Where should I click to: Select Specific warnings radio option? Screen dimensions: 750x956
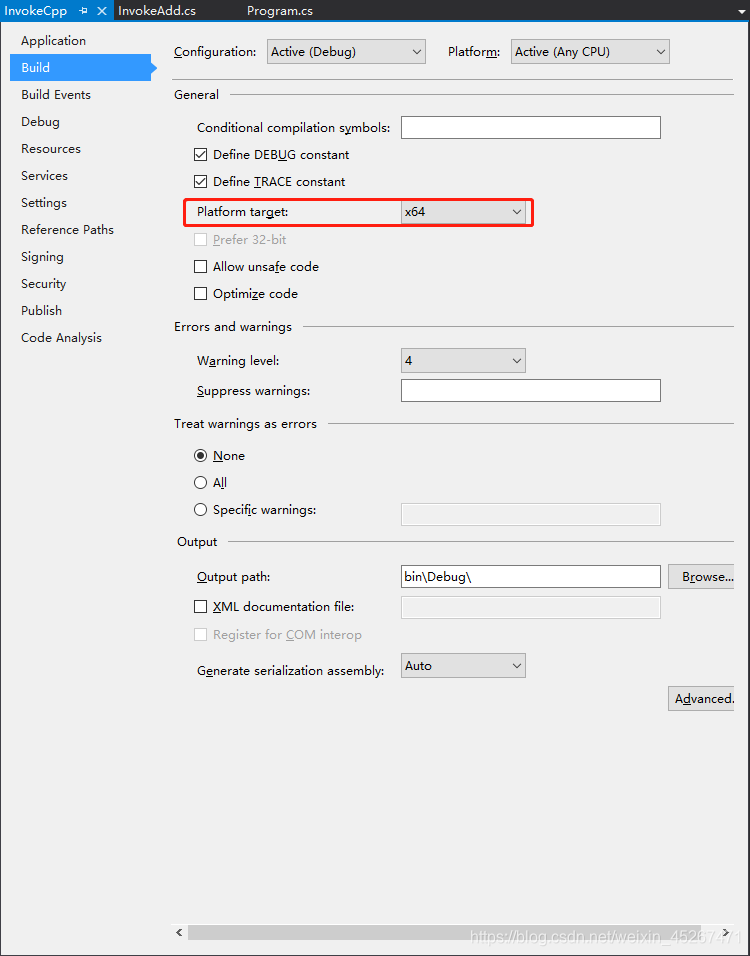pos(200,510)
